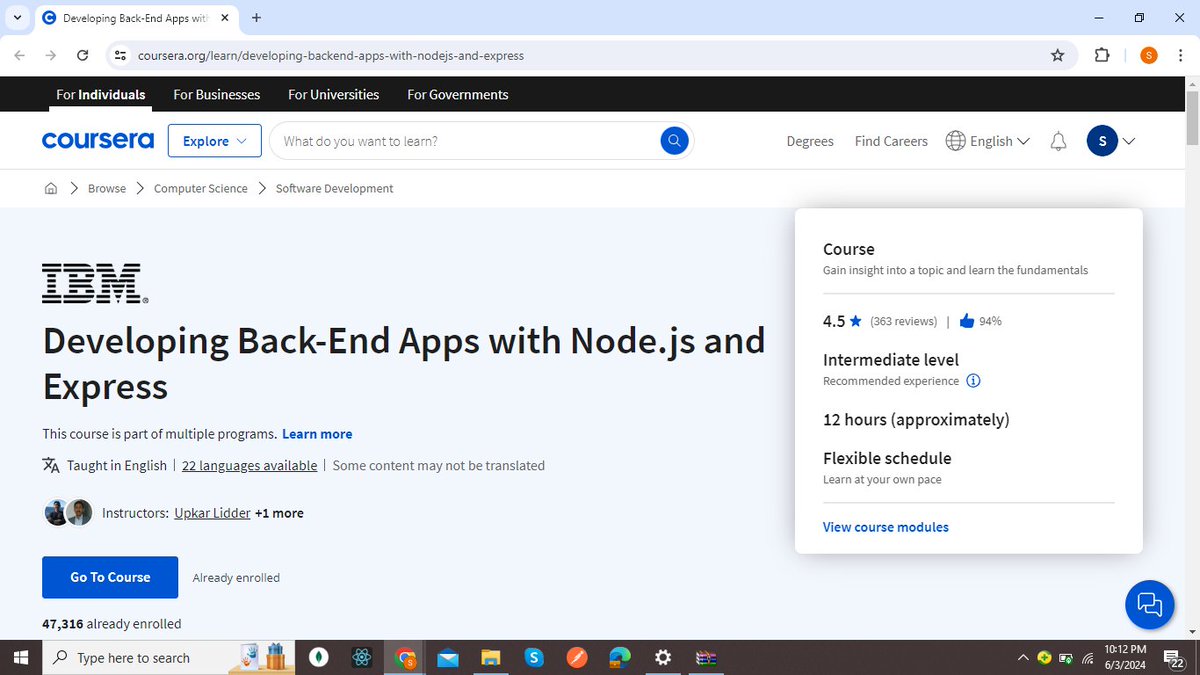Viewport: 1200px width, 675px height.
Task: Expand the profile menu chevron
Action: 1128,141
